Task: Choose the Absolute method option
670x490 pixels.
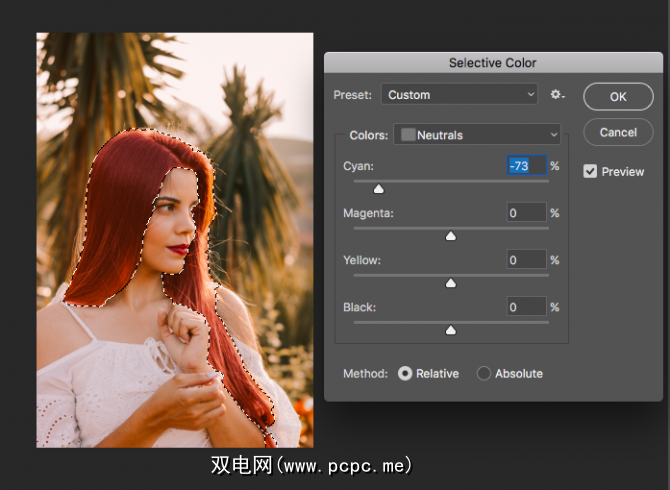Action: coord(484,373)
